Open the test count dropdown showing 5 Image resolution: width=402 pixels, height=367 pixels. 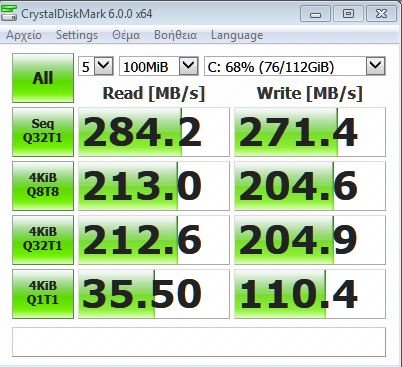click(96, 66)
